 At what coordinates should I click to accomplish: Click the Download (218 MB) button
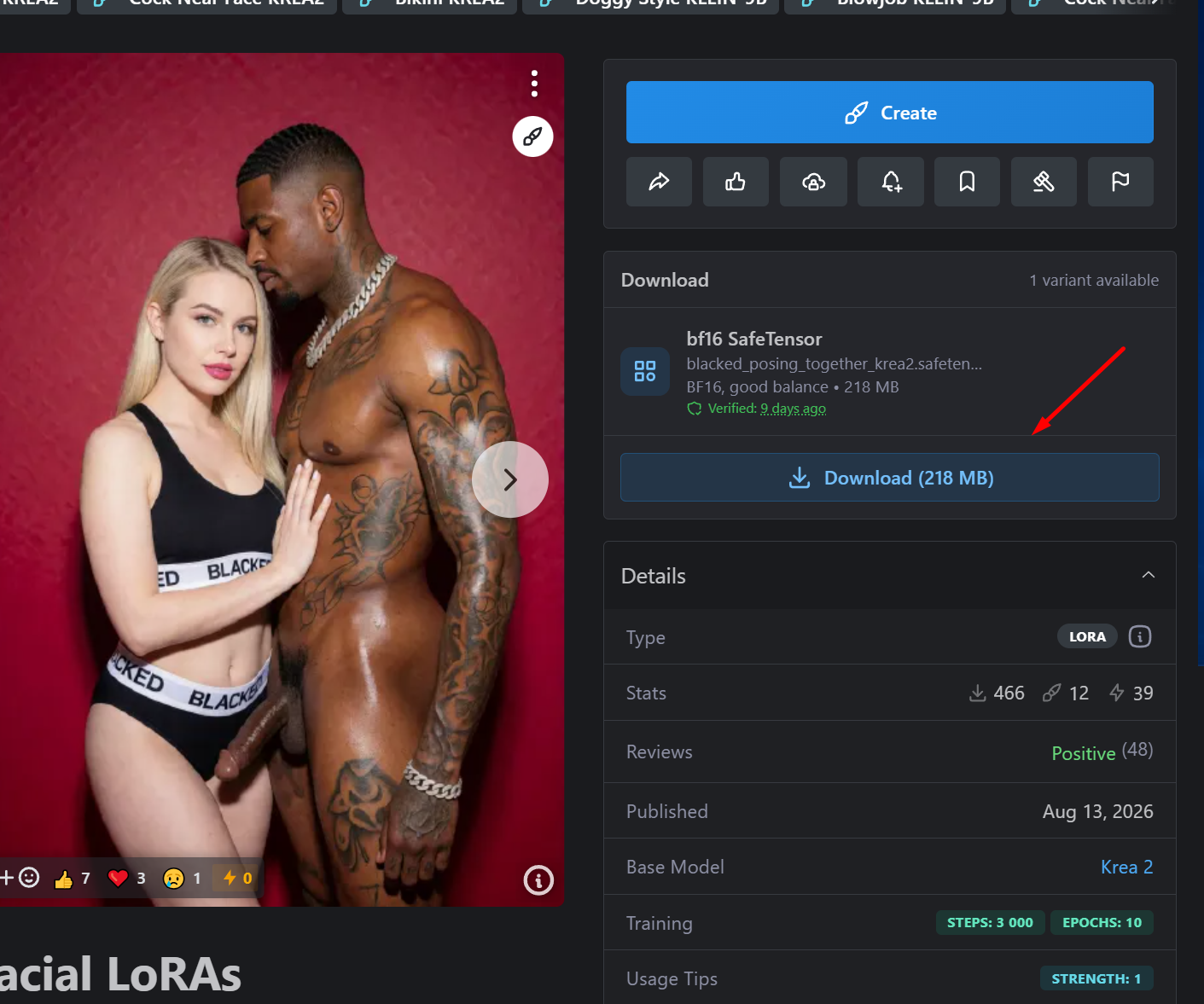(890, 478)
